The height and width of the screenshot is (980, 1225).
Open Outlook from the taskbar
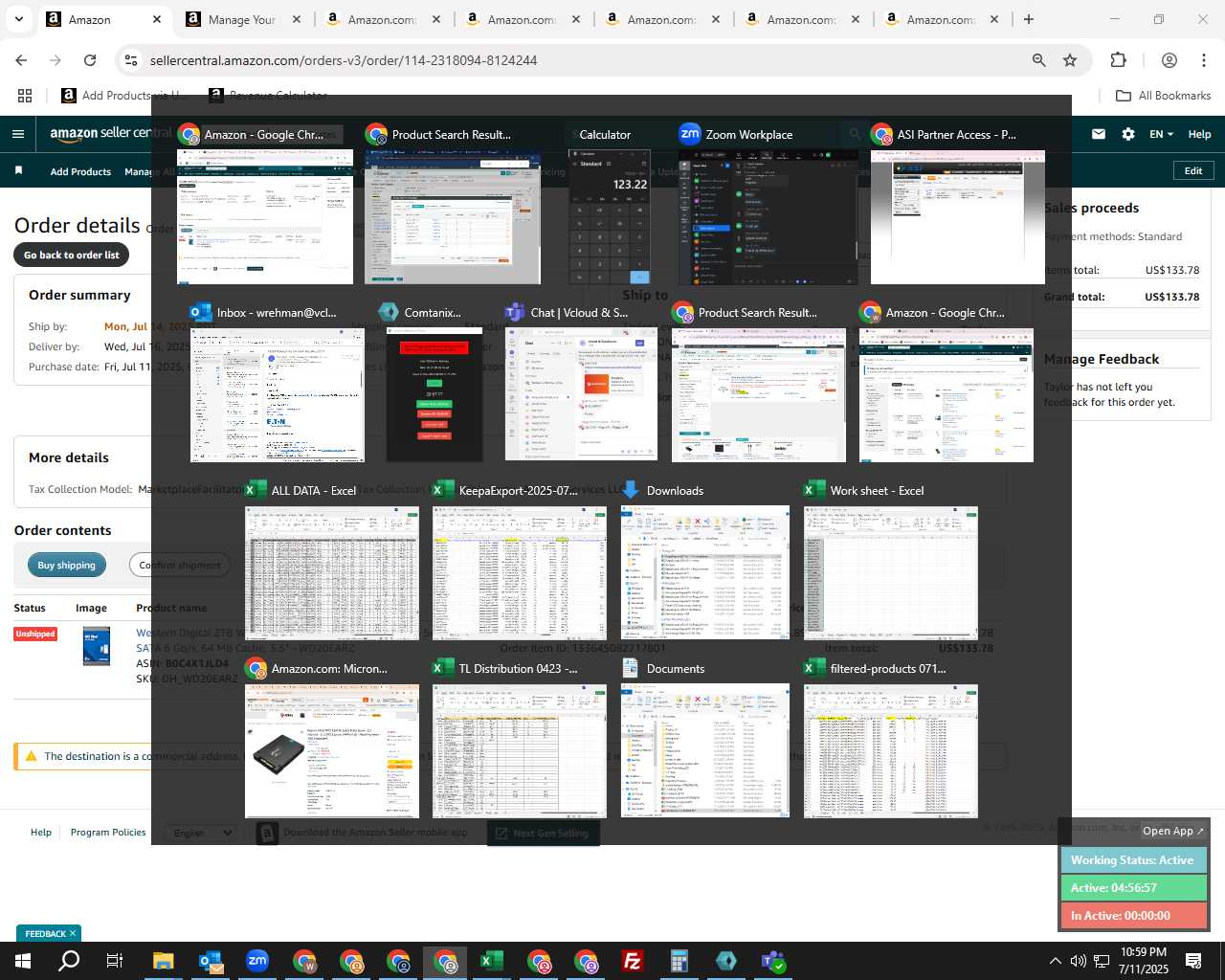coord(211,961)
